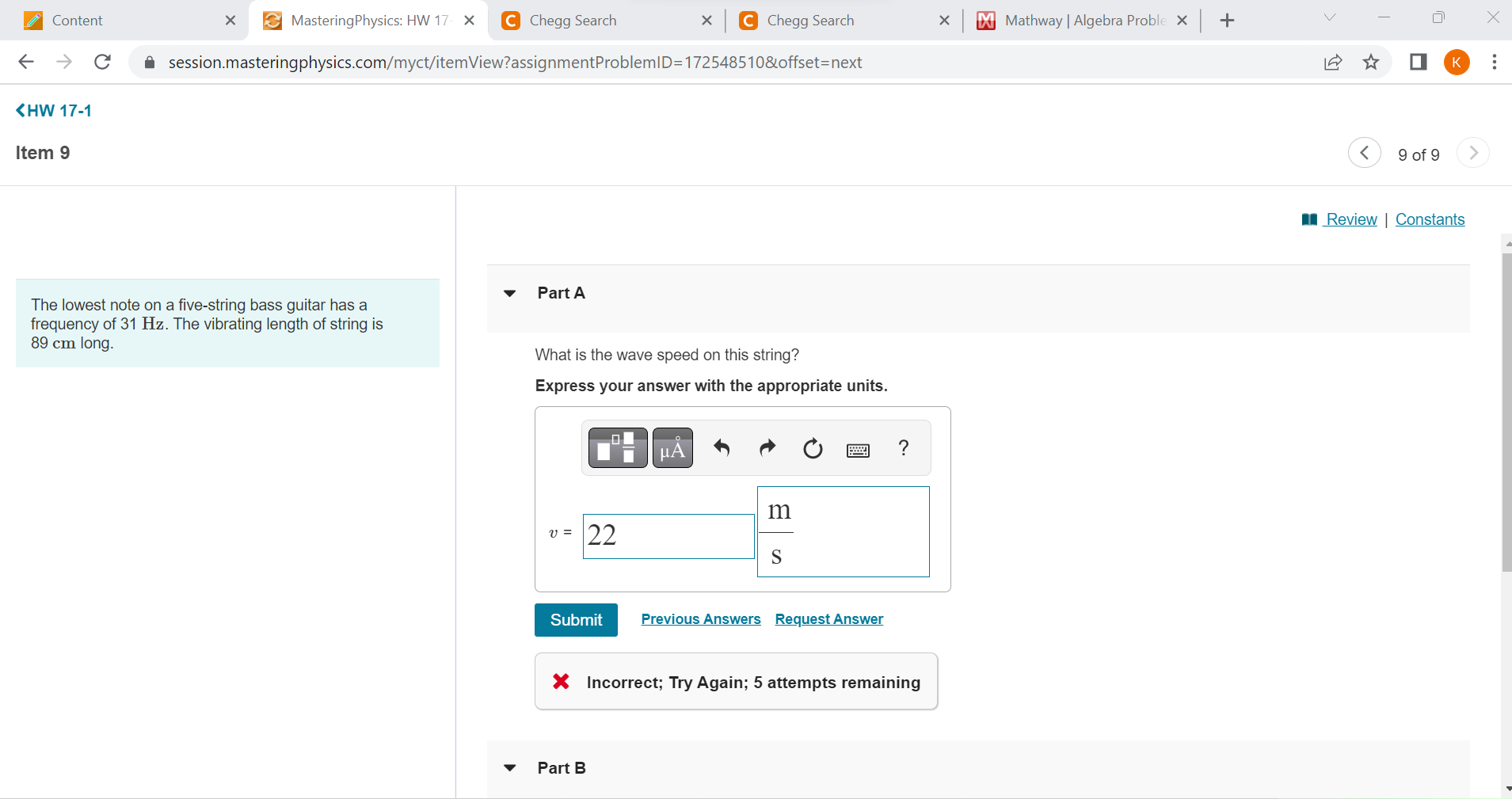This screenshot has width=1512, height=799.
Task: View site security lock information
Action: click(x=150, y=62)
